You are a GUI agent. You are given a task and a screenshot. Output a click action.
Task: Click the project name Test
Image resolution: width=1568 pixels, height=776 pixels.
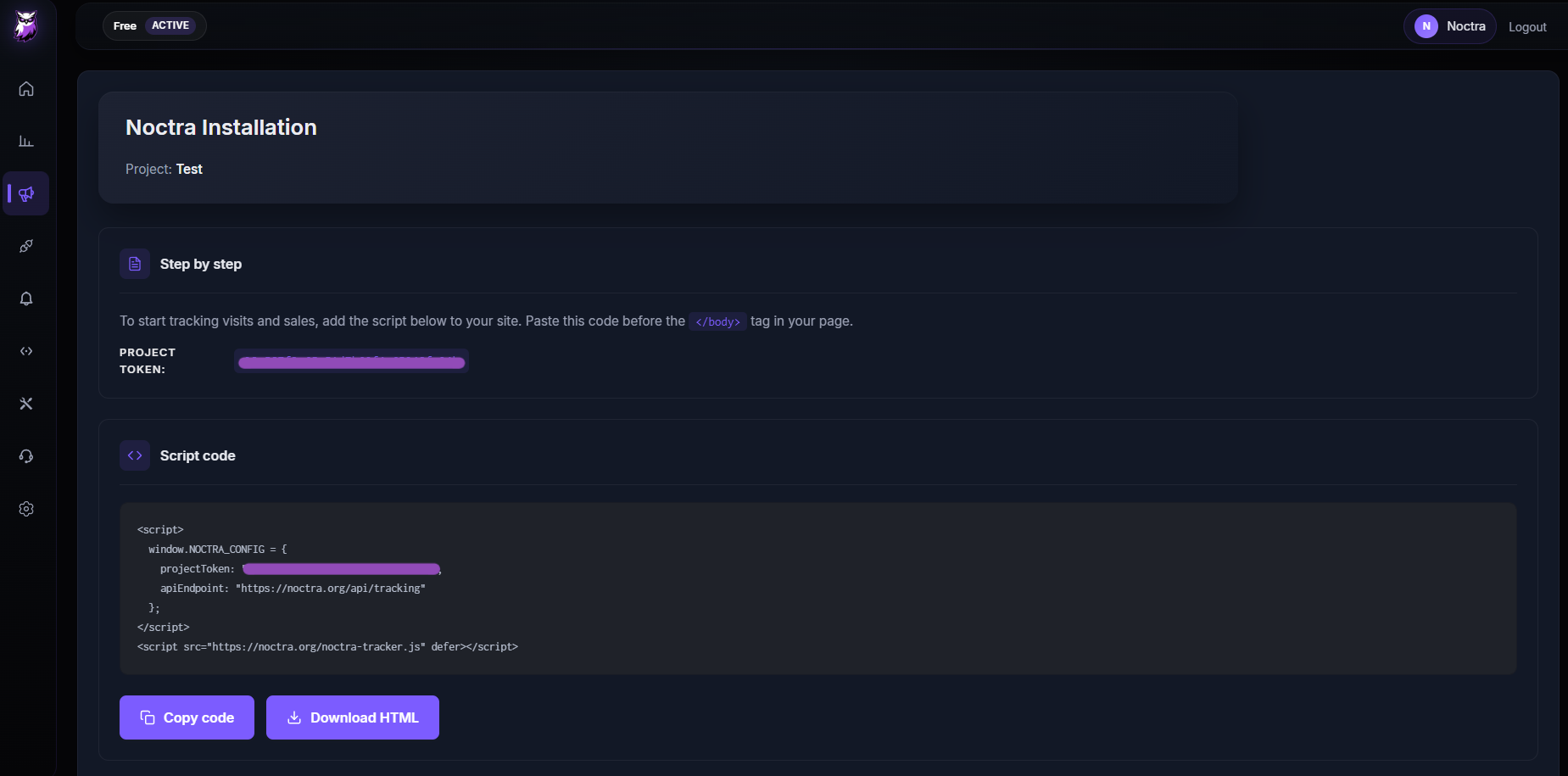(189, 170)
